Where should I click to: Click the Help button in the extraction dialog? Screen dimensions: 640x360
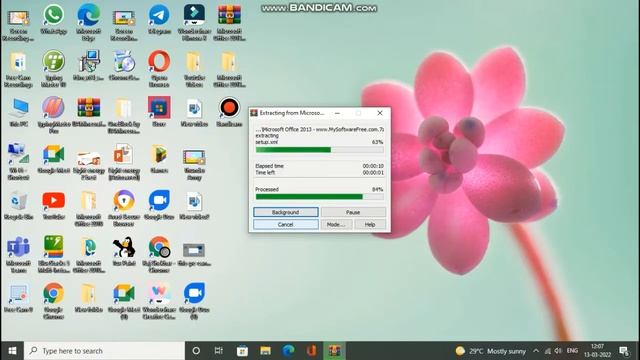pos(370,224)
